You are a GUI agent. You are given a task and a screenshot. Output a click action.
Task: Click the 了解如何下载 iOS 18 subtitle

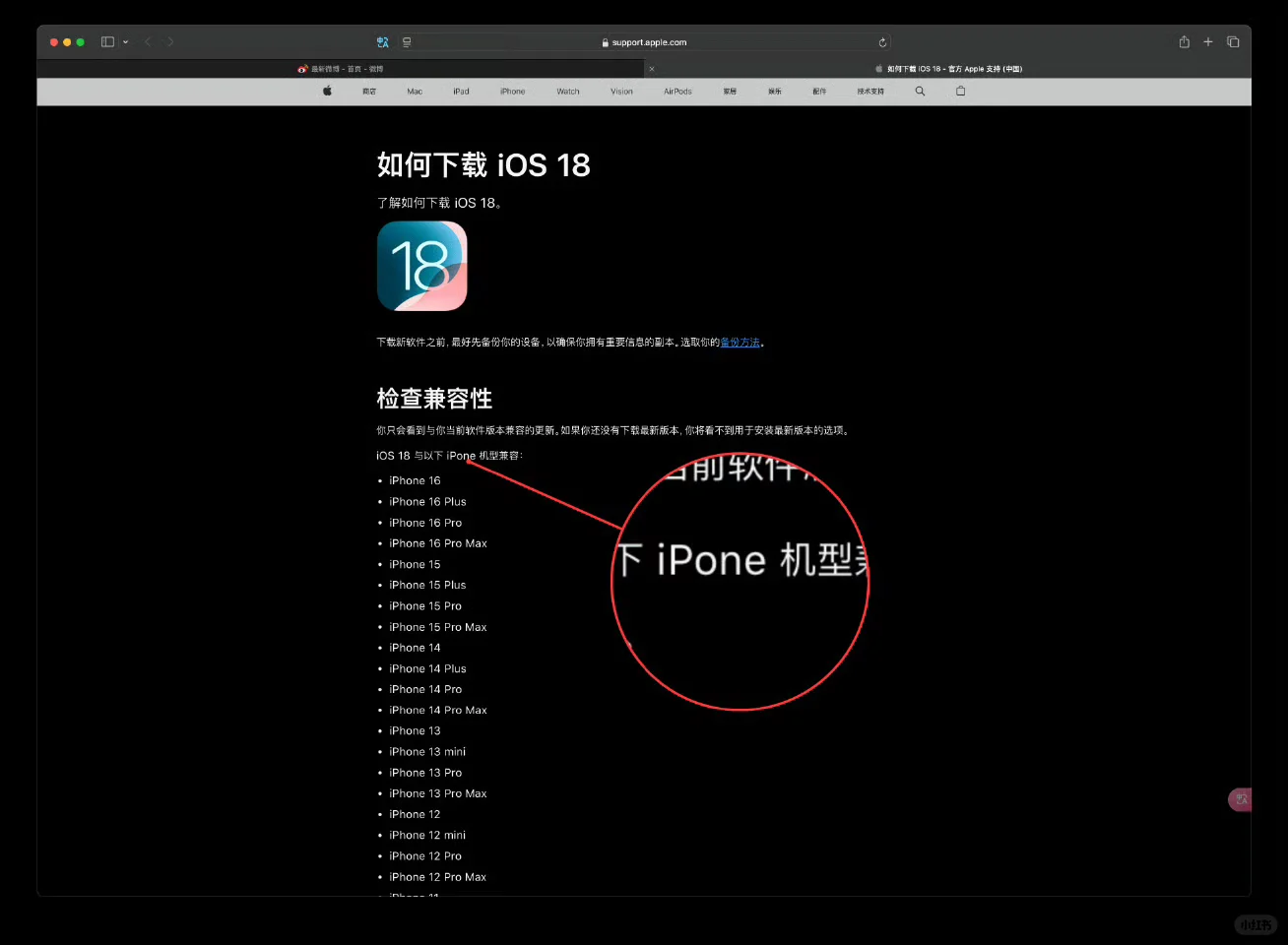pyautogui.click(x=439, y=203)
